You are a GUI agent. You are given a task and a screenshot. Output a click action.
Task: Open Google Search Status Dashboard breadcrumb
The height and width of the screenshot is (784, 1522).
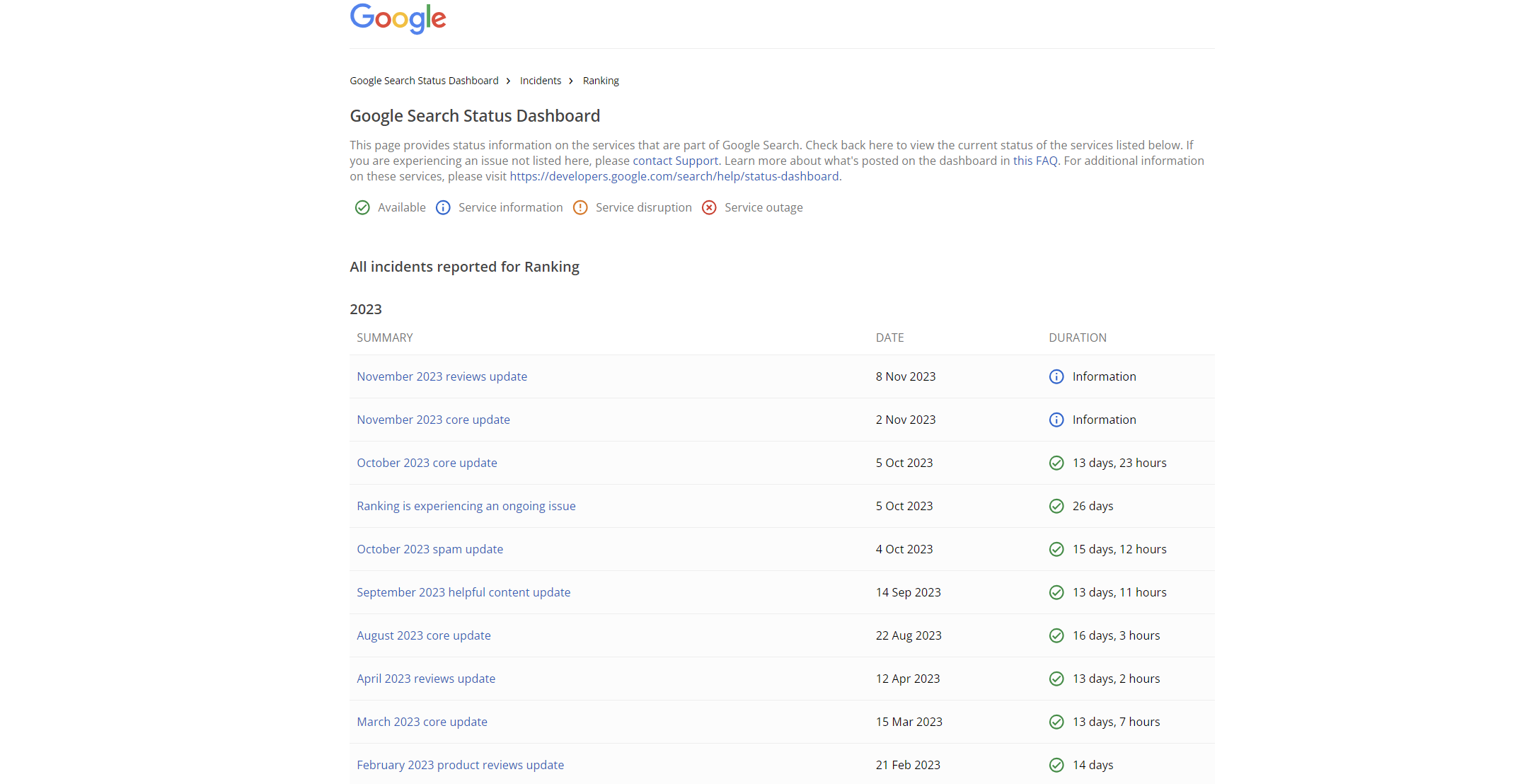point(424,81)
